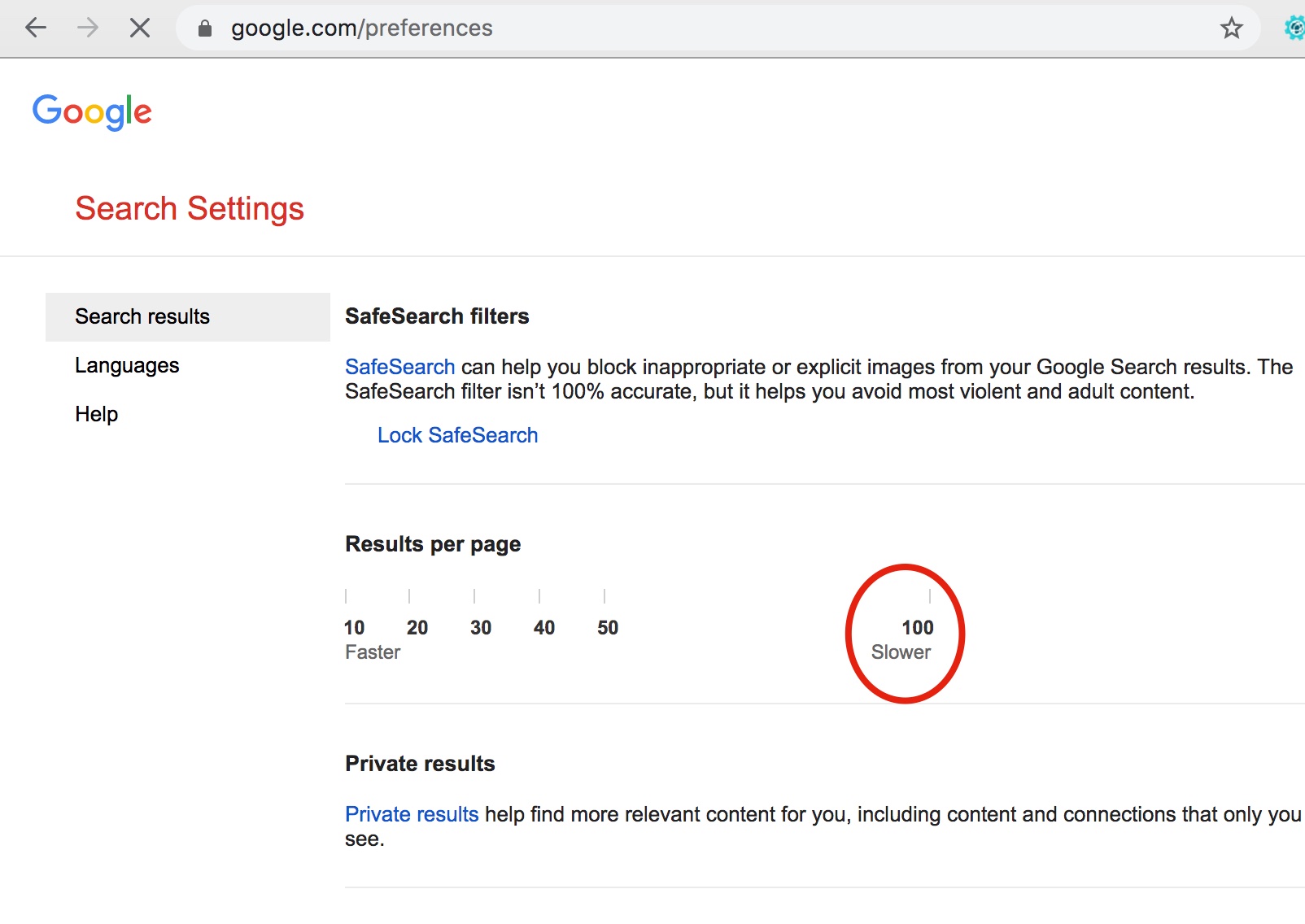Viewport: 1305px width, 924px height.
Task: Set results per page to 40
Action: [x=544, y=627]
